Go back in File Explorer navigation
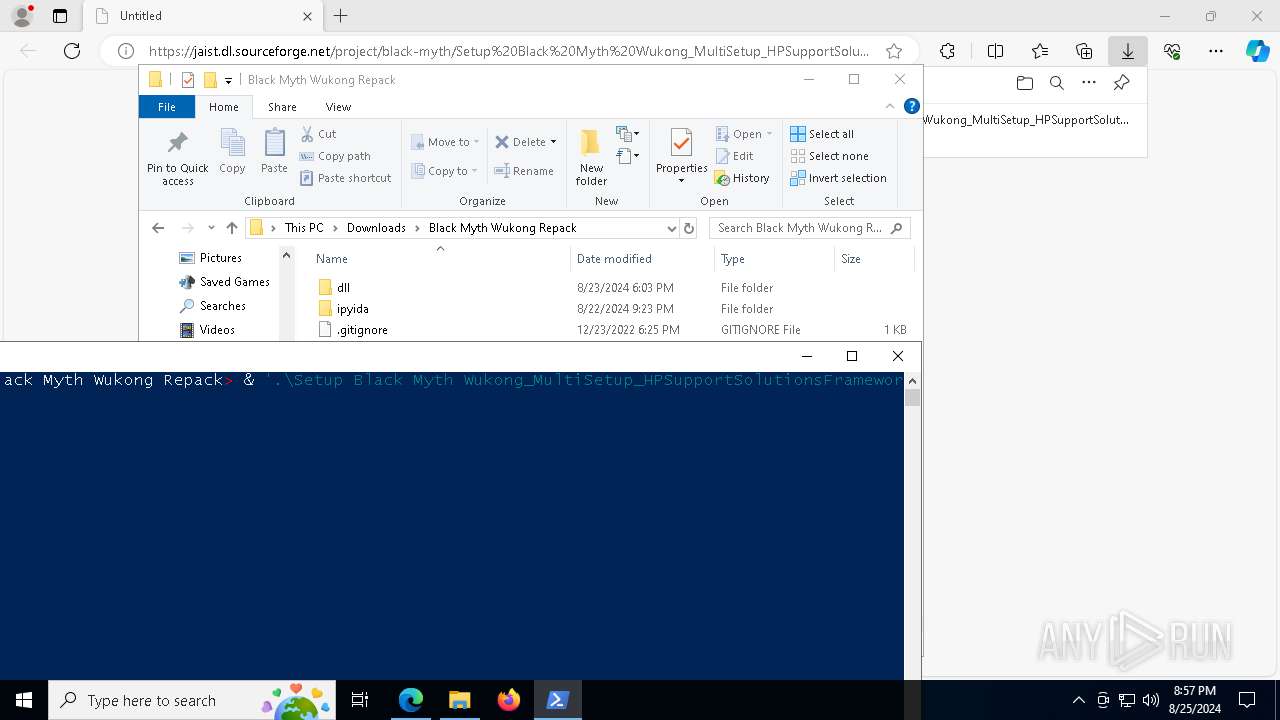 (158, 228)
